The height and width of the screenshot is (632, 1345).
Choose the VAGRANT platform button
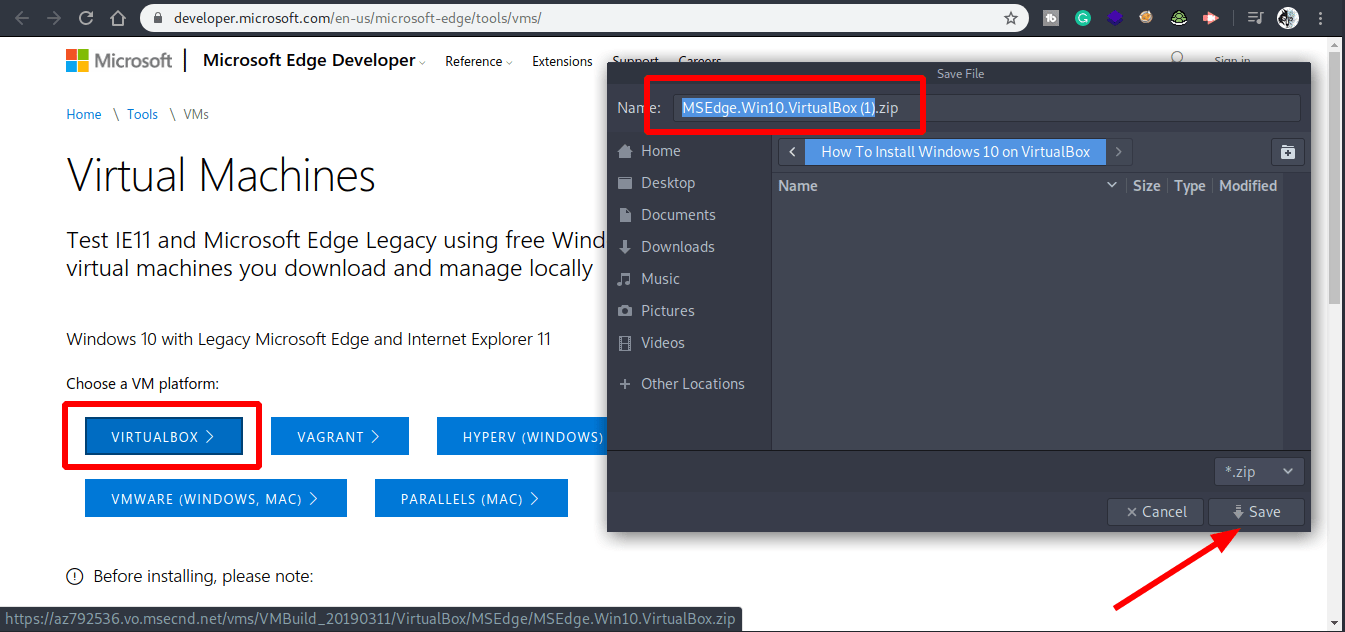click(339, 436)
